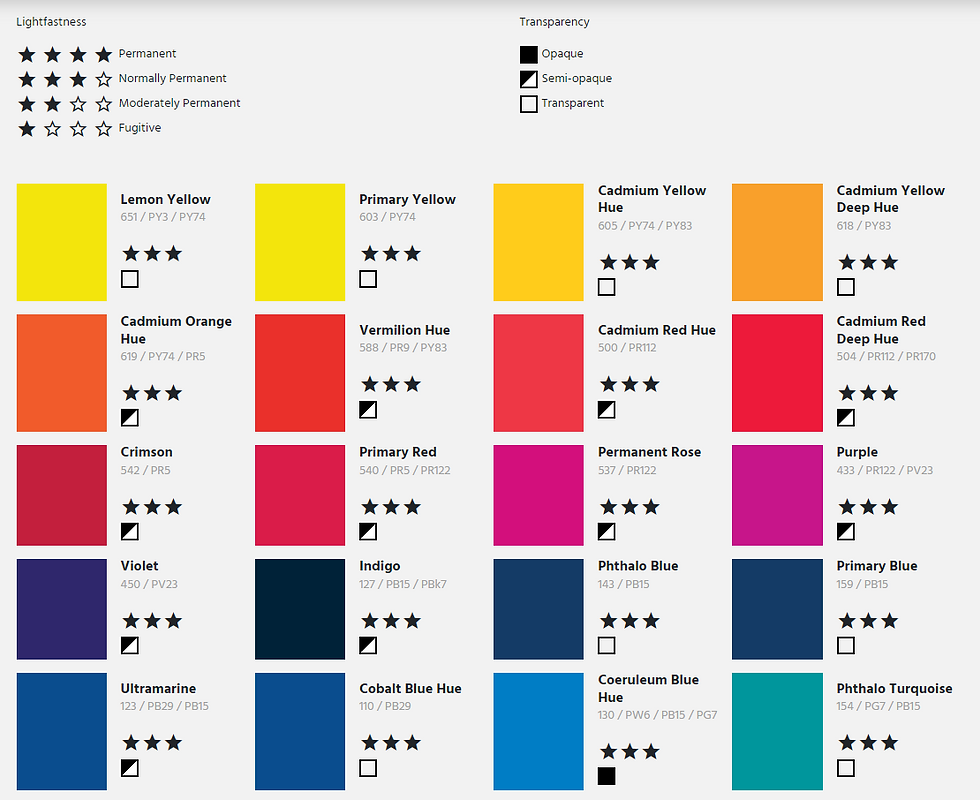This screenshot has width=980, height=800.
Task: Click the Lemon Yellow color swatch
Action: 62,242
